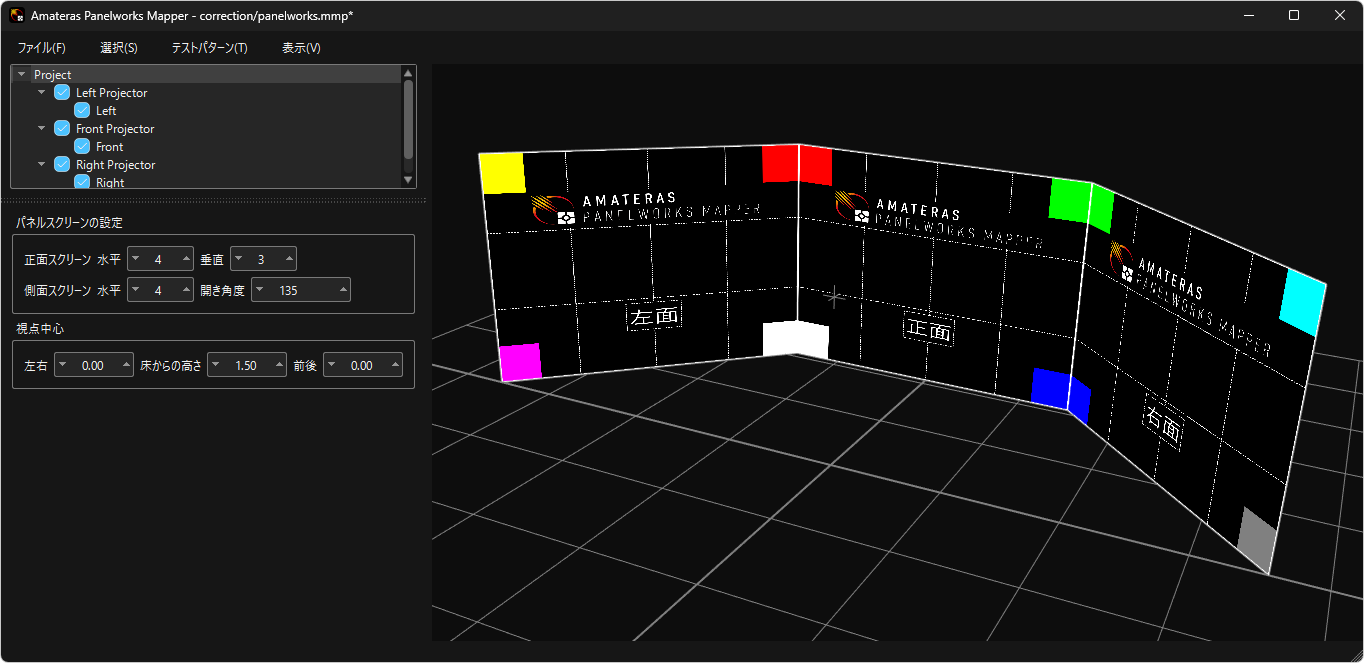Uncheck the Left Projector checkbox

tap(62, 93)
